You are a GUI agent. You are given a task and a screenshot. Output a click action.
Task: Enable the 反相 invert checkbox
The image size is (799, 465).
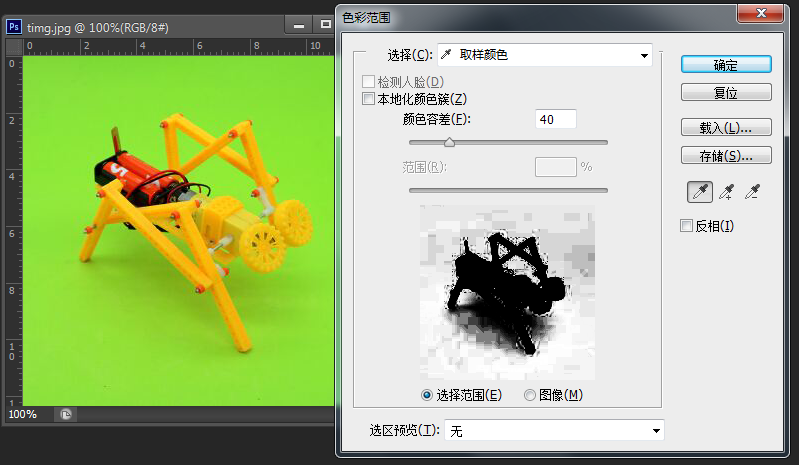click(x=686, y=226)
